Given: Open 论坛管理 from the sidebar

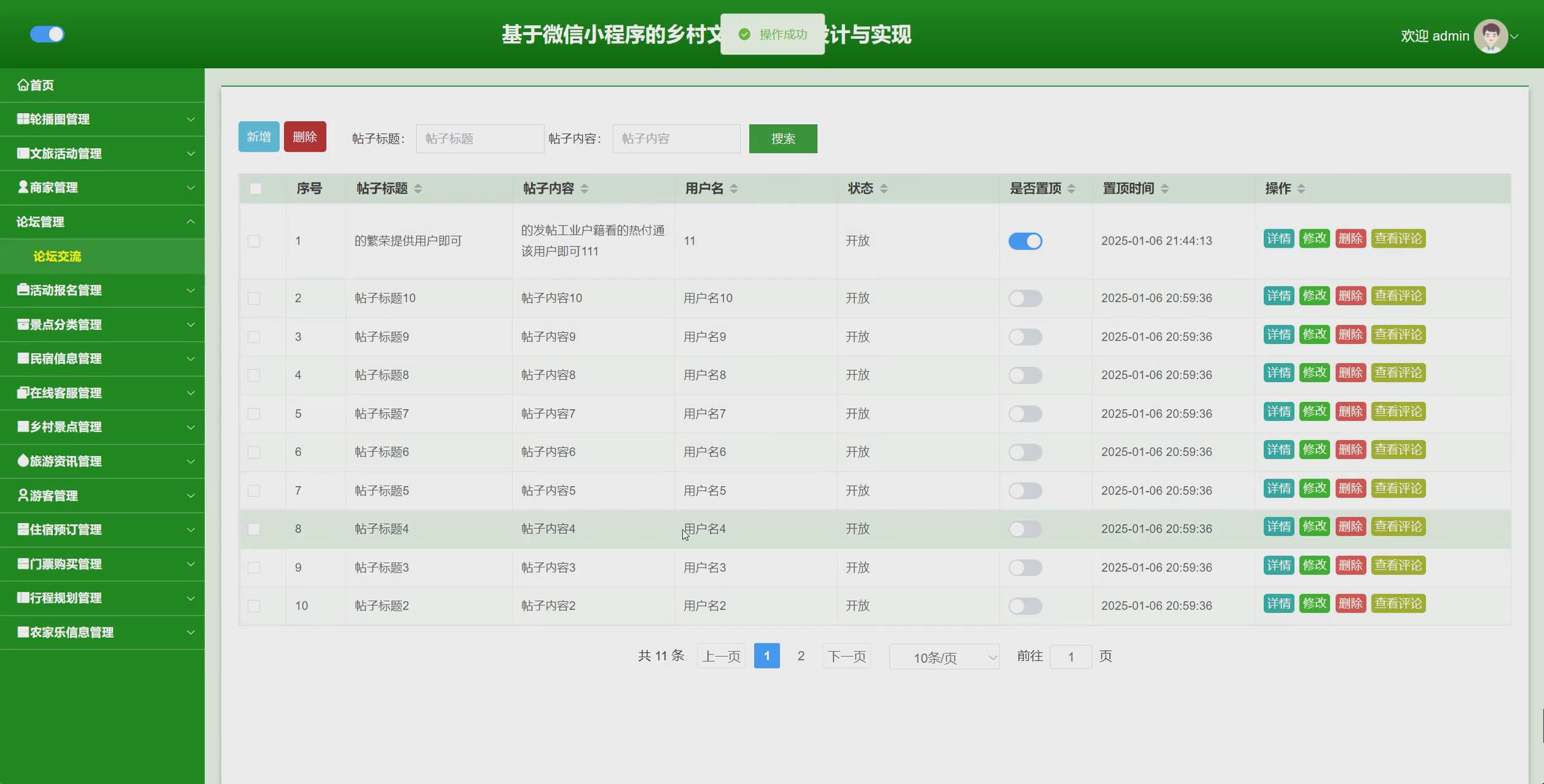Looking at the screenshot, I should (x=40, y=222).
